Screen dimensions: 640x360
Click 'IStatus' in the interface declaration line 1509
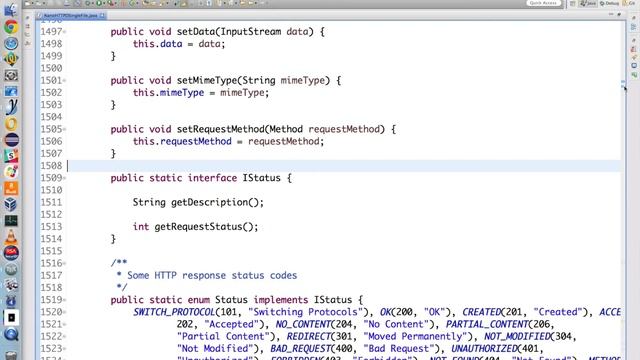tap(261, 178)
